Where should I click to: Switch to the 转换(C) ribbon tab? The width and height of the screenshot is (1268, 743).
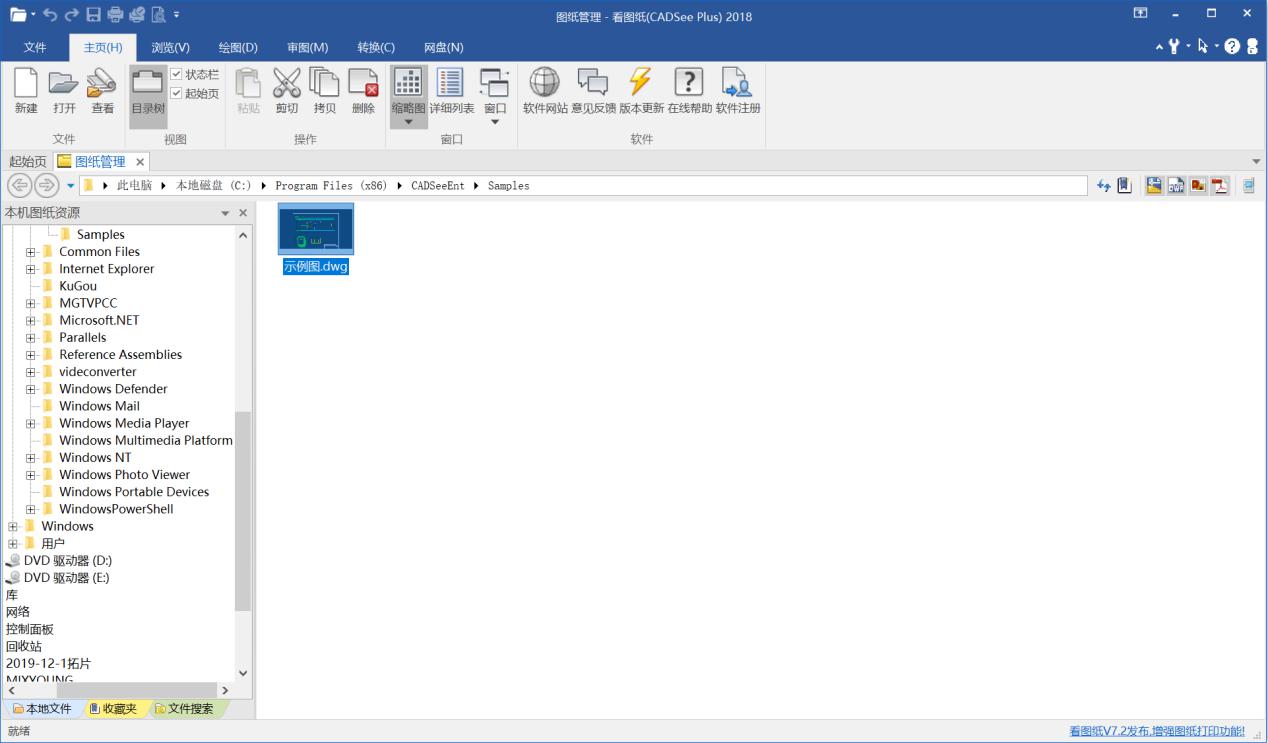pyautogui.click(x=375, y=47)
